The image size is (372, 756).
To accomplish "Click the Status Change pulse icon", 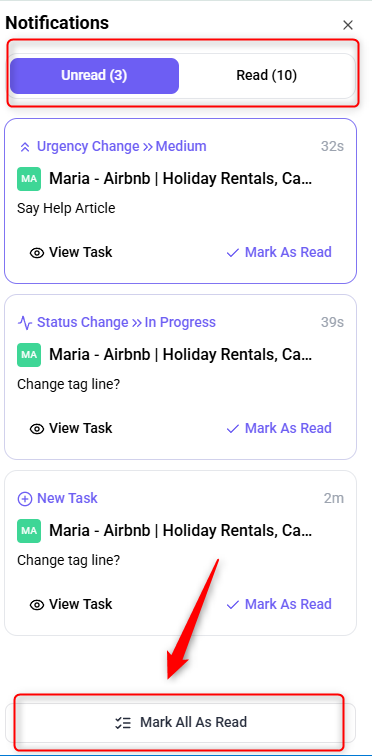I will [x=25, y=323].
